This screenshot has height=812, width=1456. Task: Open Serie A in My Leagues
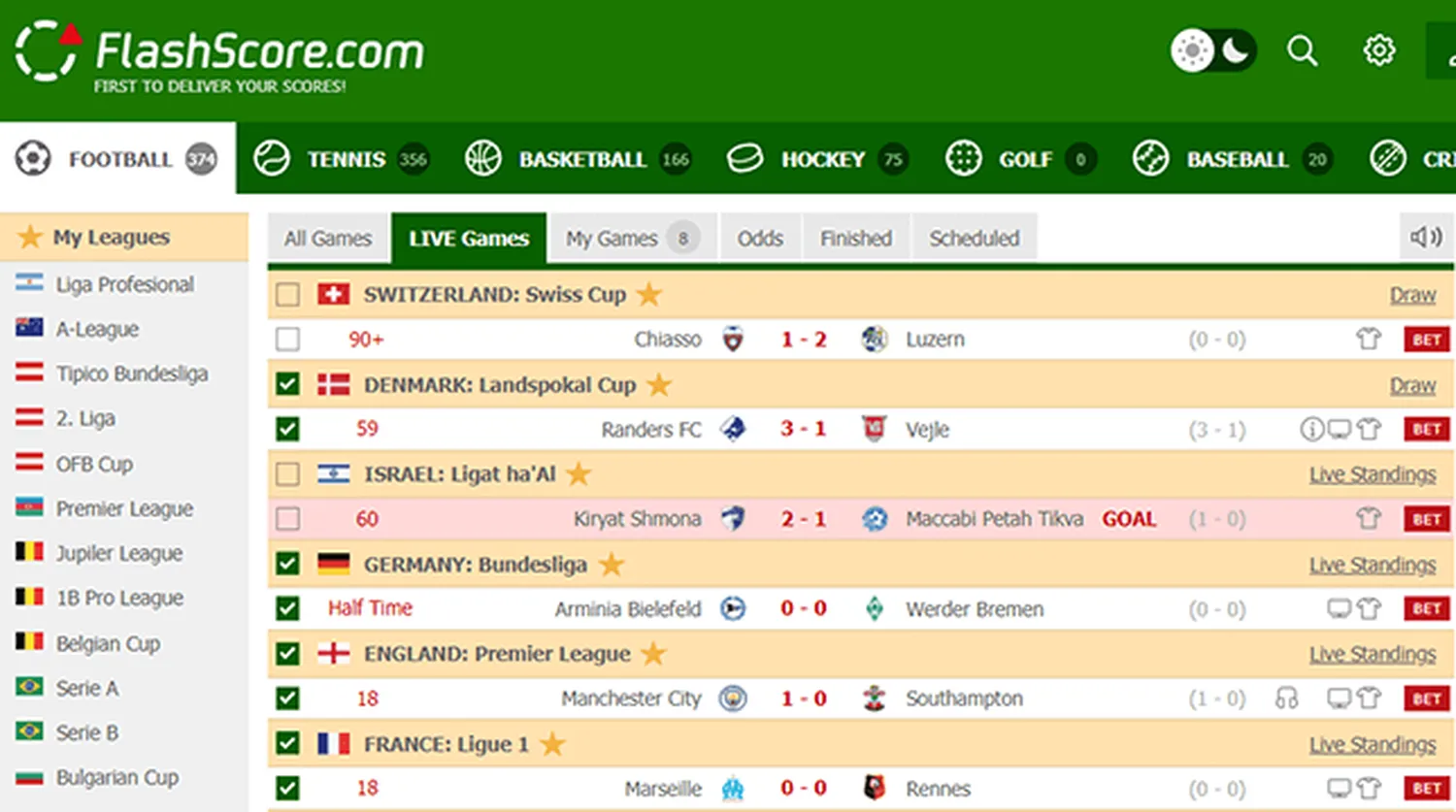pyautogui.click(x=87, y=688)
